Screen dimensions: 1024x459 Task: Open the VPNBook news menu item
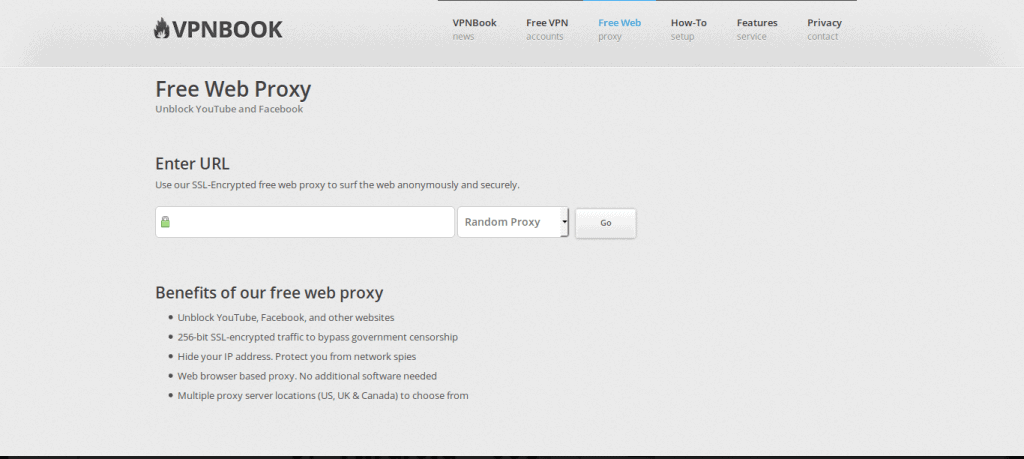pos(473,29)
